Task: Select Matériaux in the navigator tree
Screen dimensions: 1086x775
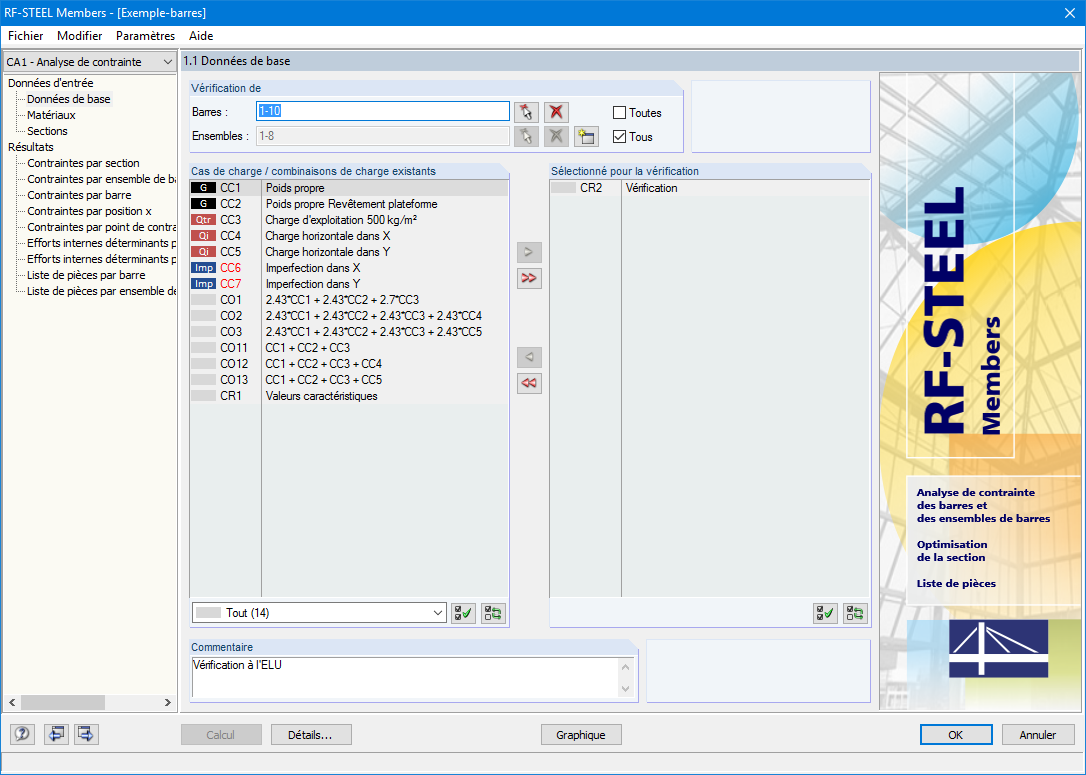Action: point(51,115)
